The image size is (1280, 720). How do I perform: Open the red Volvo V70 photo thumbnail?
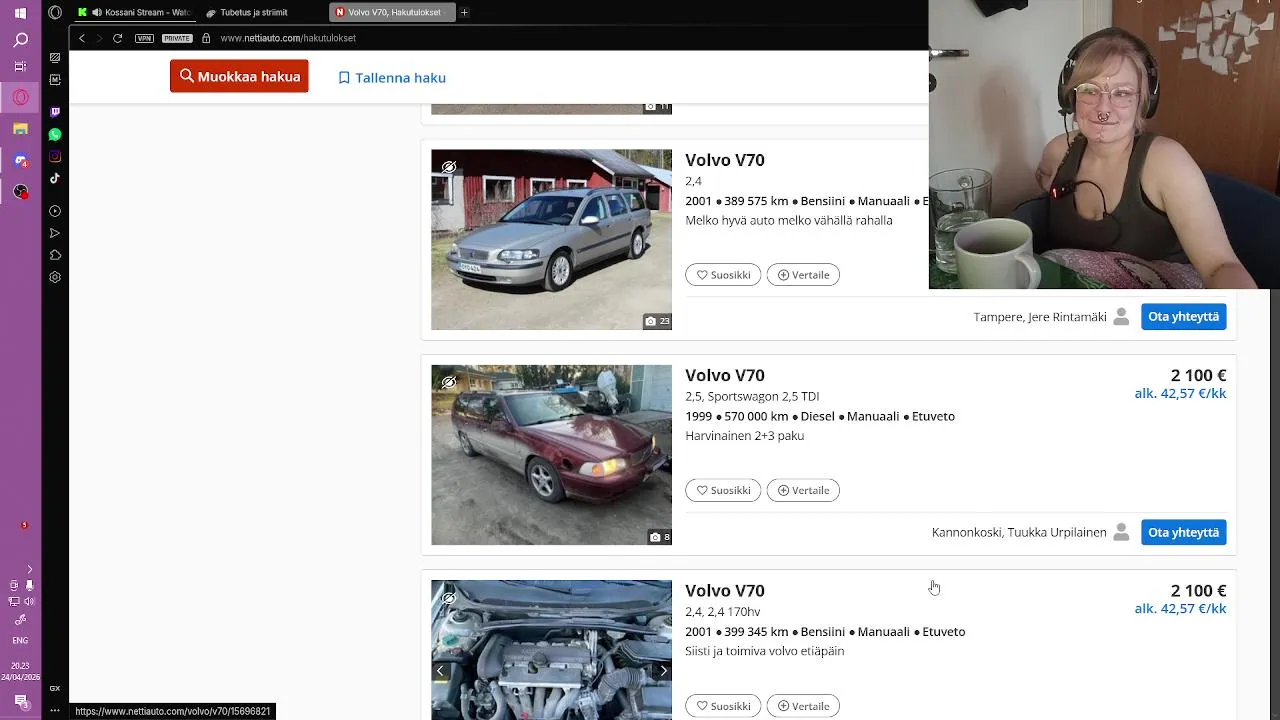[x=551, y=455]
